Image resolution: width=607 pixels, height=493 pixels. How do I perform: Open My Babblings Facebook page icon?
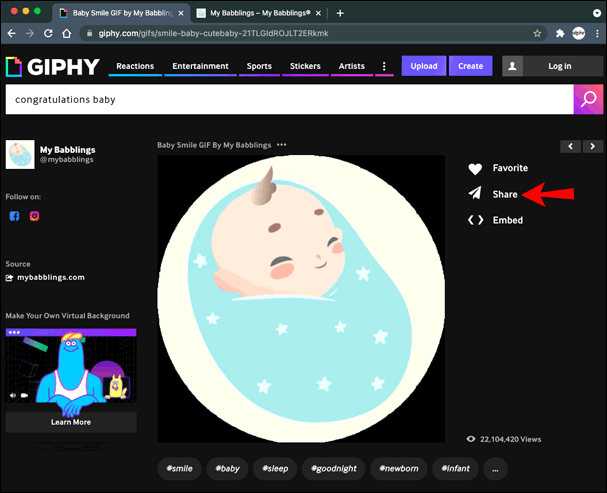(14, 216)
